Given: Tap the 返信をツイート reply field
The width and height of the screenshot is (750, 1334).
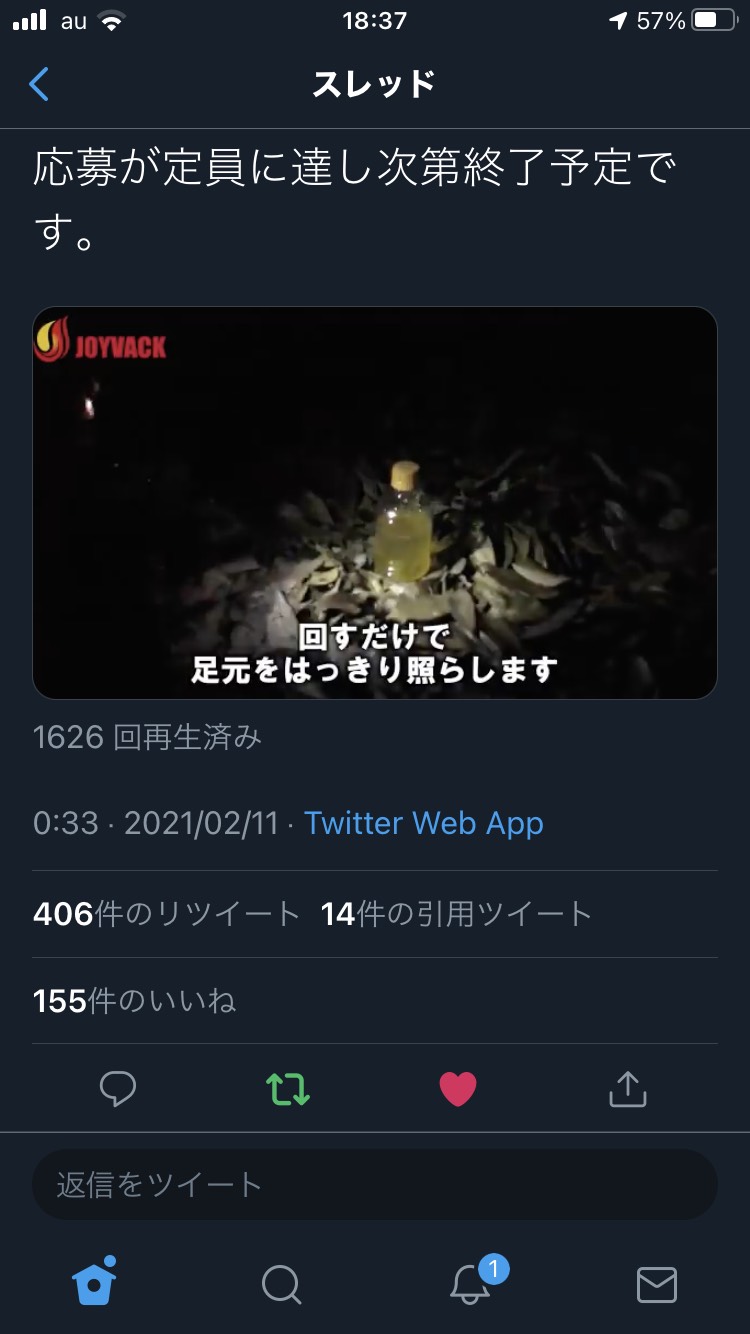Looking at the screenshot, I should [375, 1184].
